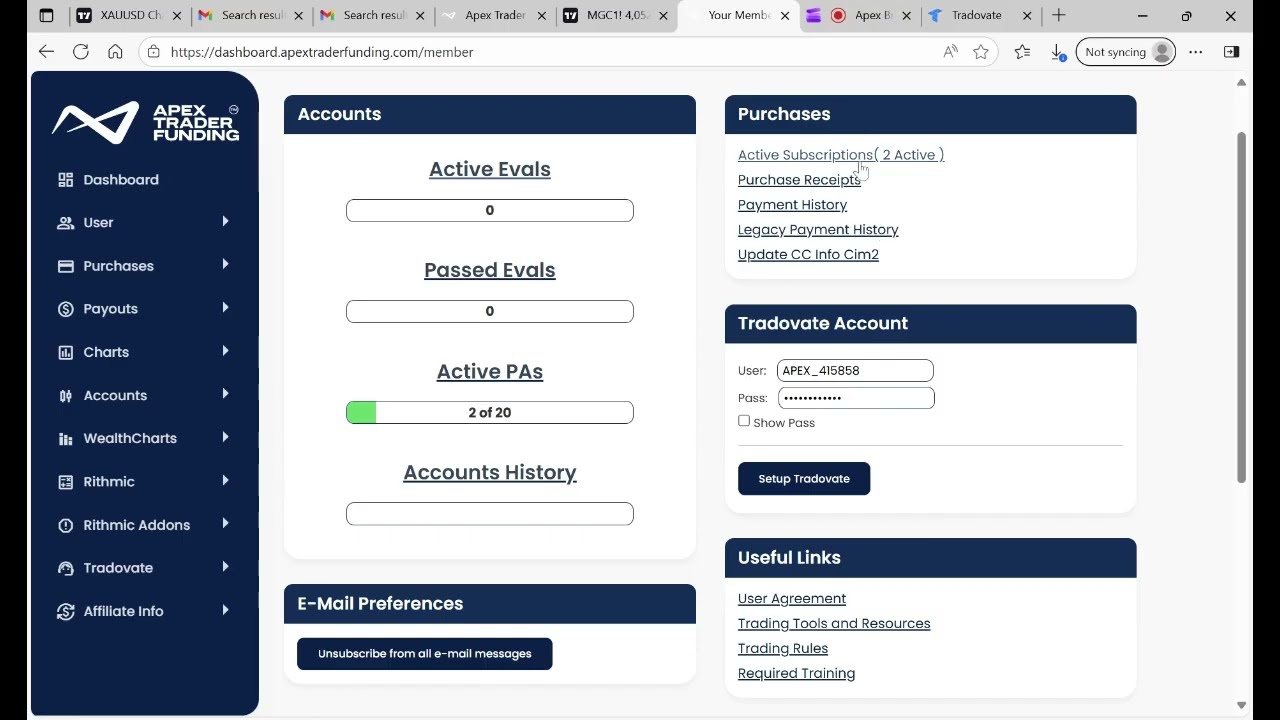Open the User Agreement link
Screen dimensions: 1280x720
792,599
